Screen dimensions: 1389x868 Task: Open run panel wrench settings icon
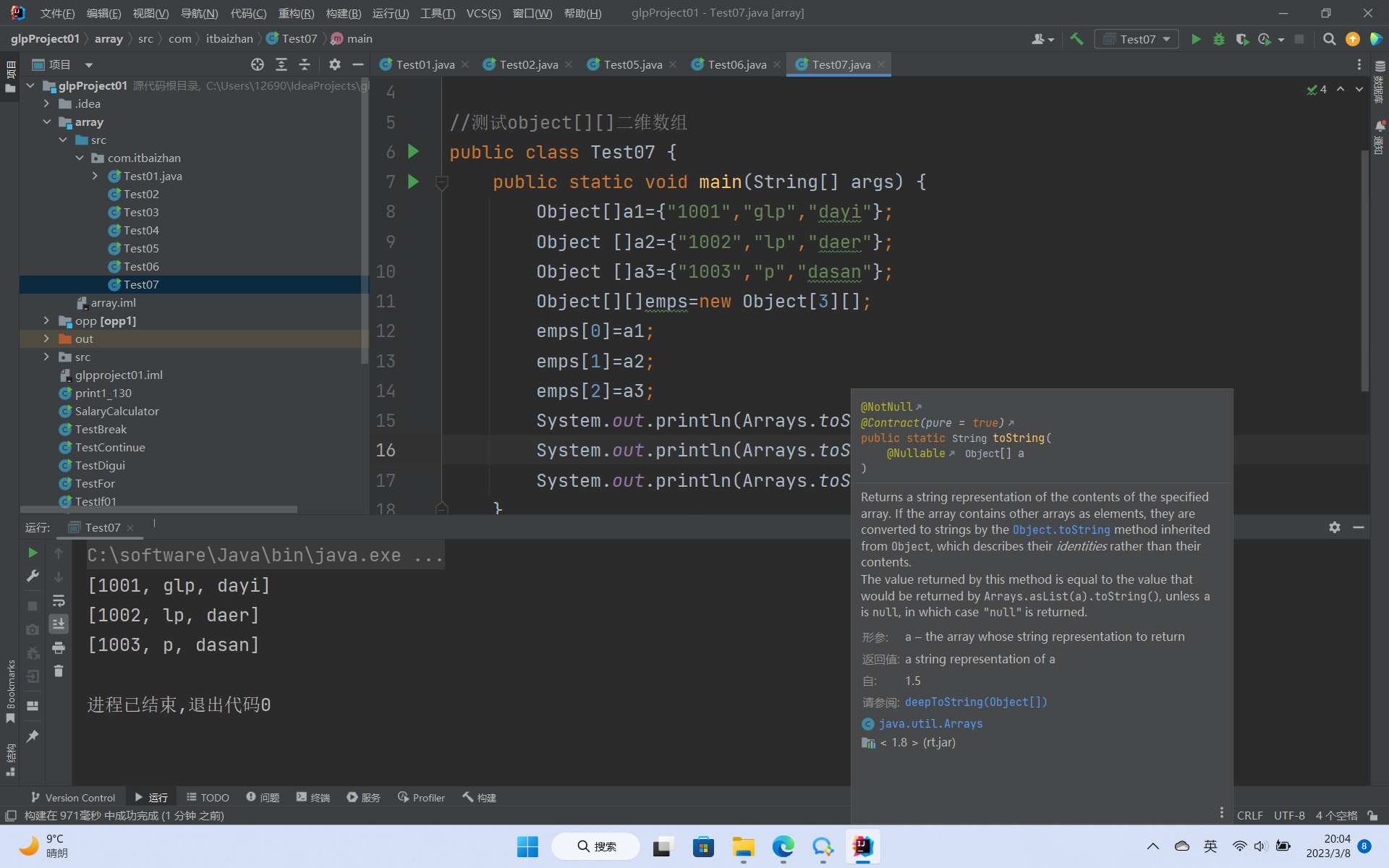[33, 576]
